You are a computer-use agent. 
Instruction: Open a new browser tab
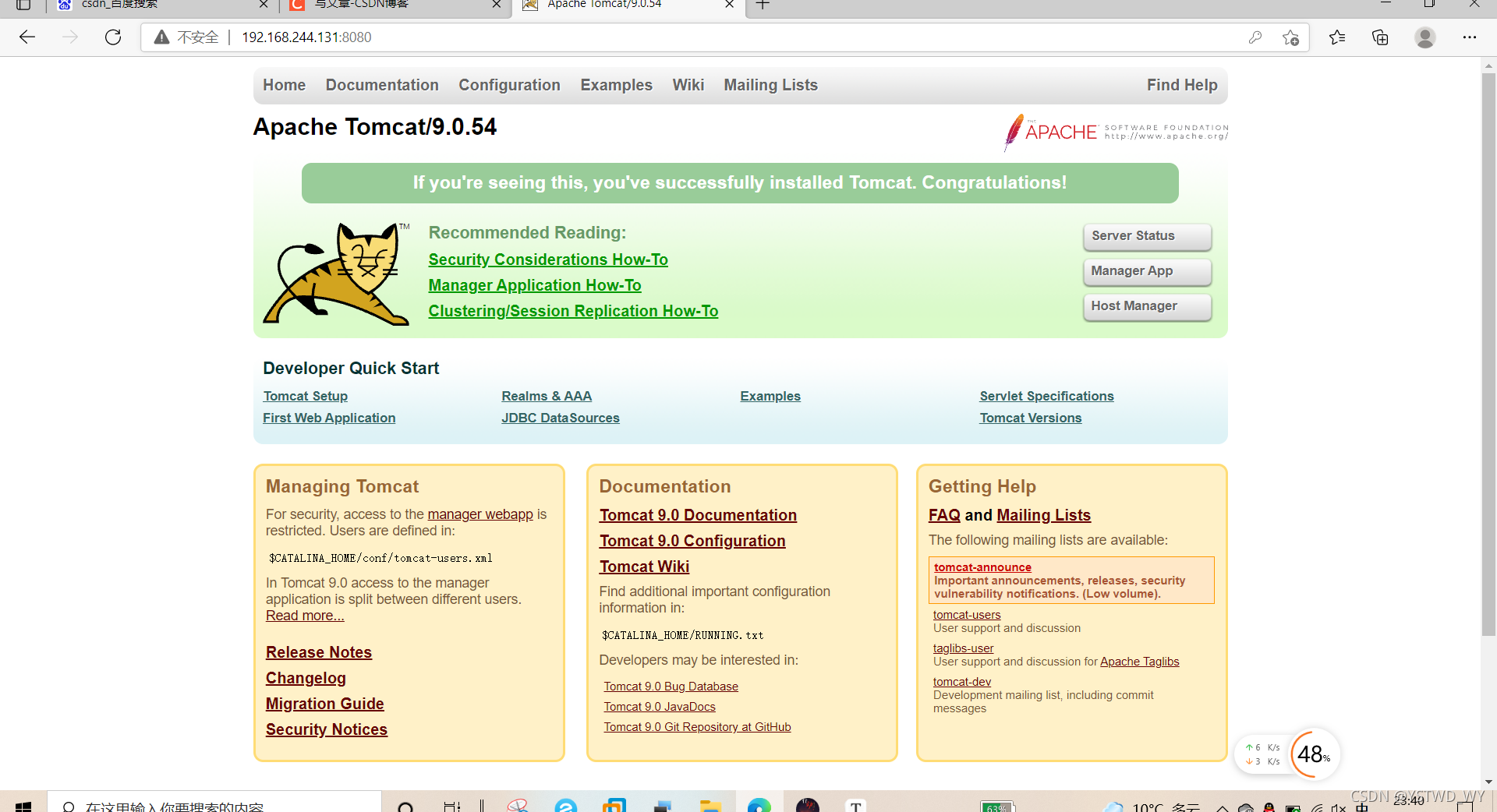pyautogui.click(x=763, y=5)
